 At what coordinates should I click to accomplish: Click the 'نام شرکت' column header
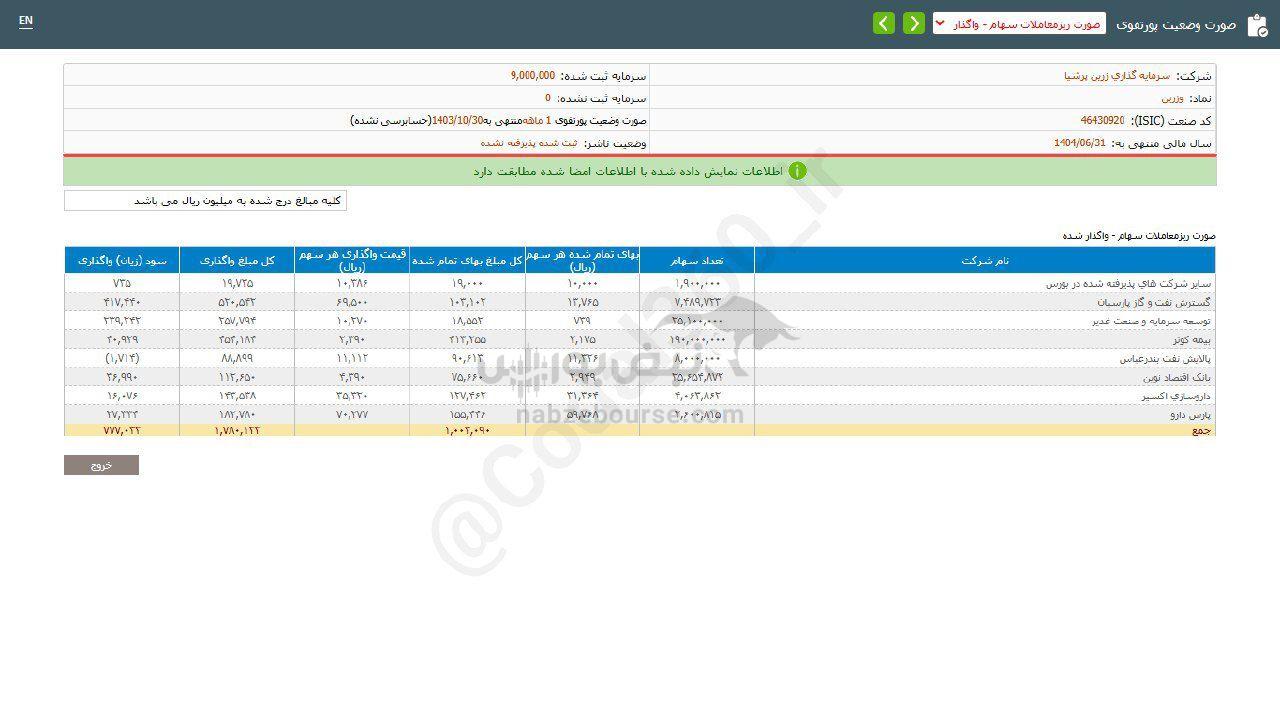click(x=985, y=260)
